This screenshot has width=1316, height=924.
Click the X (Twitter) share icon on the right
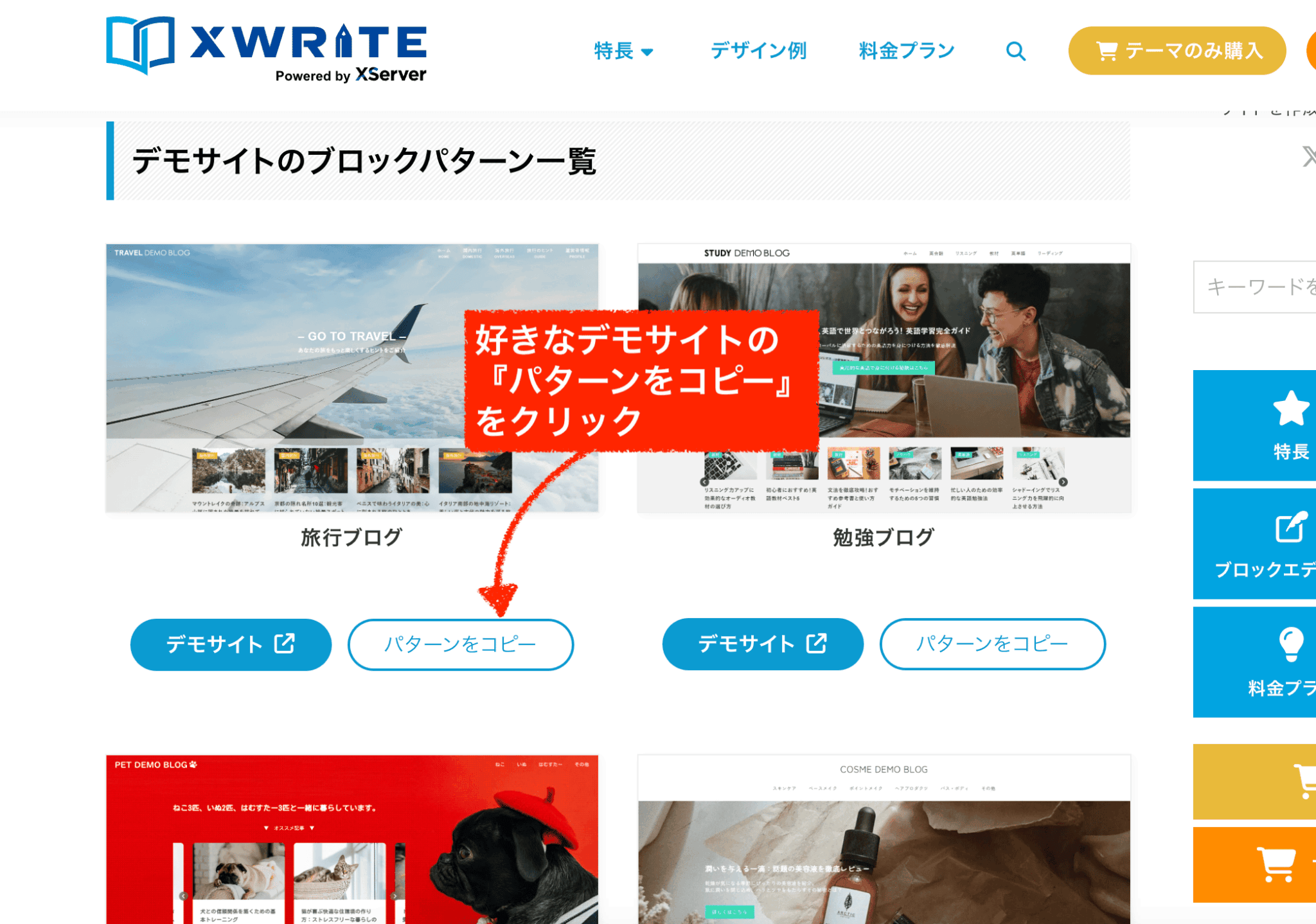tap(1309, 155)
